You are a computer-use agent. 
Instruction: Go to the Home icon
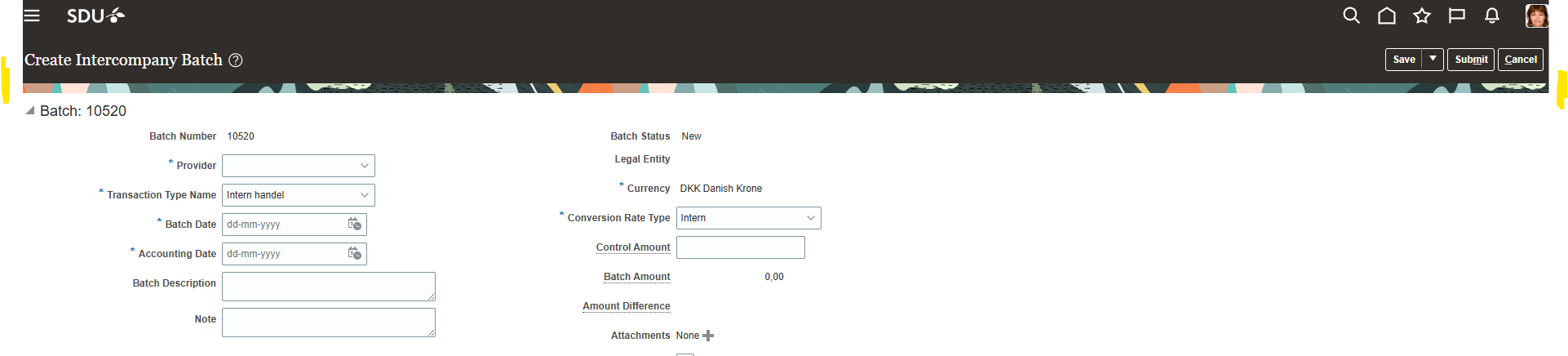click(x=1387, y=16)
